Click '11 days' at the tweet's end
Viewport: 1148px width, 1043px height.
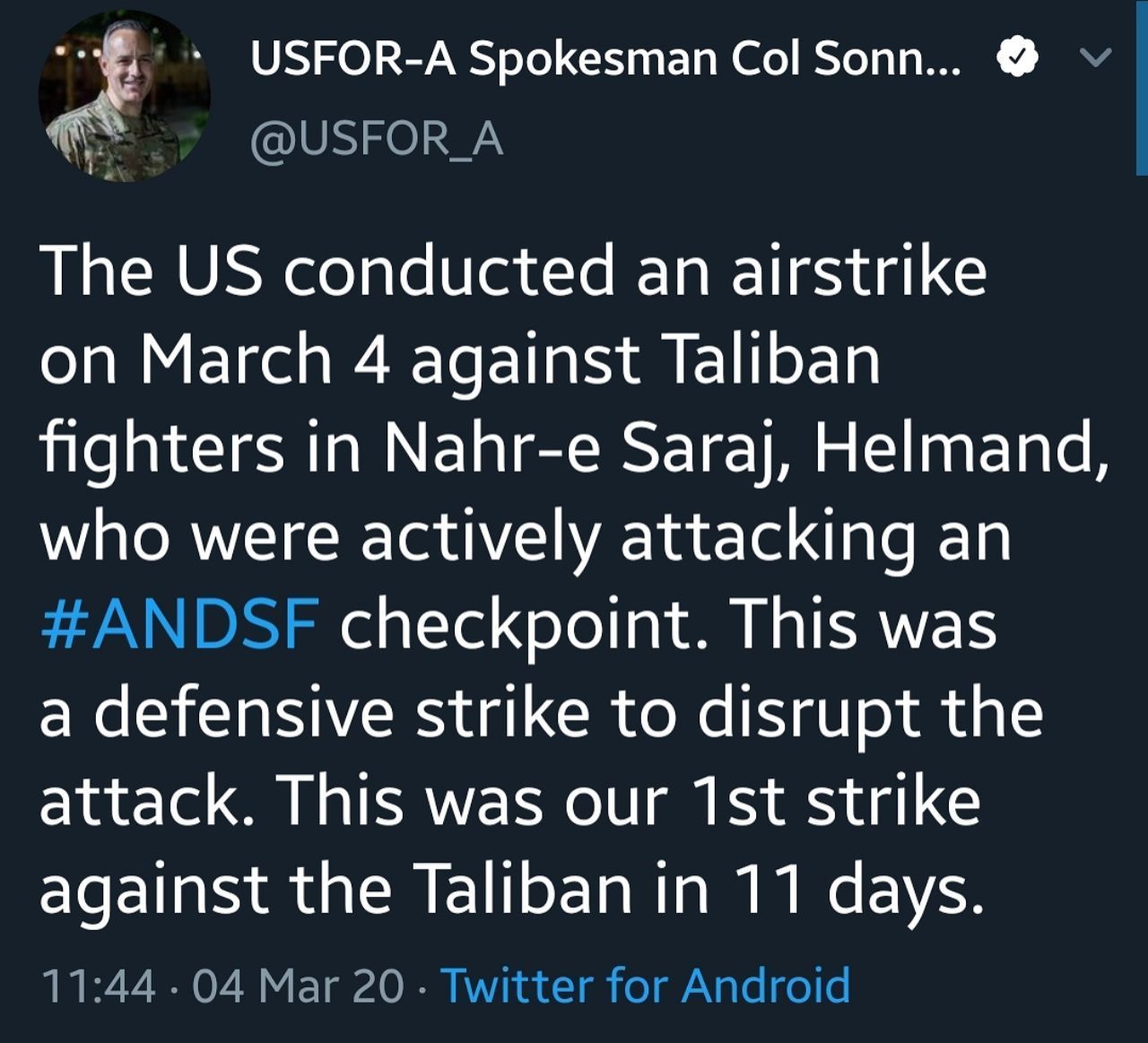[x=853, y=890]
